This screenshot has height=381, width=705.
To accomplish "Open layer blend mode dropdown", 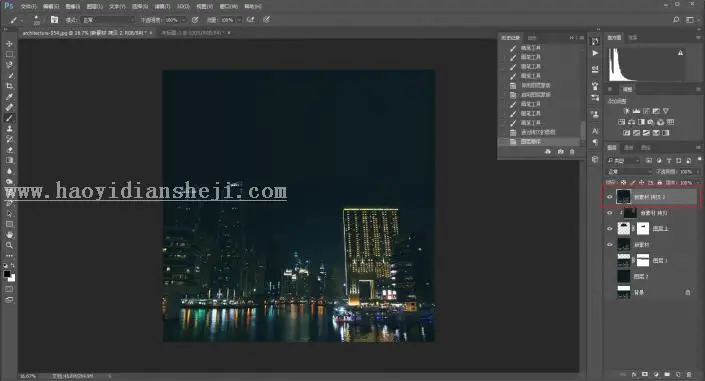I will (x=629, y=171).
